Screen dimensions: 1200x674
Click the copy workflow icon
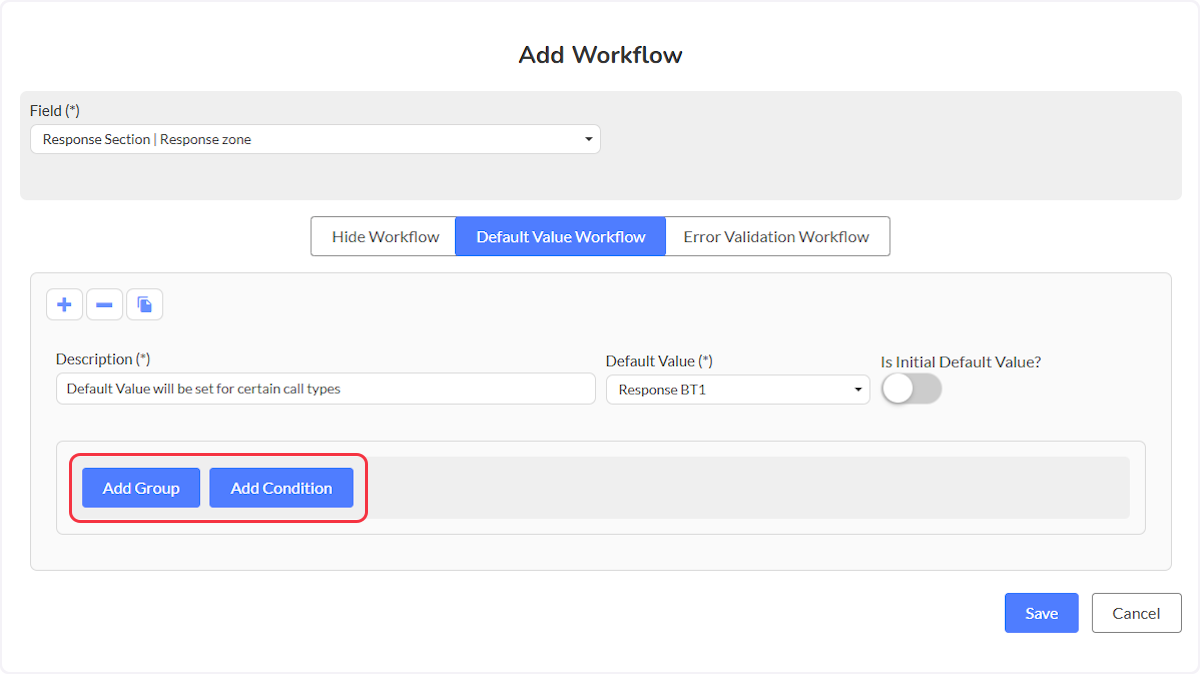tap(145, 304)
